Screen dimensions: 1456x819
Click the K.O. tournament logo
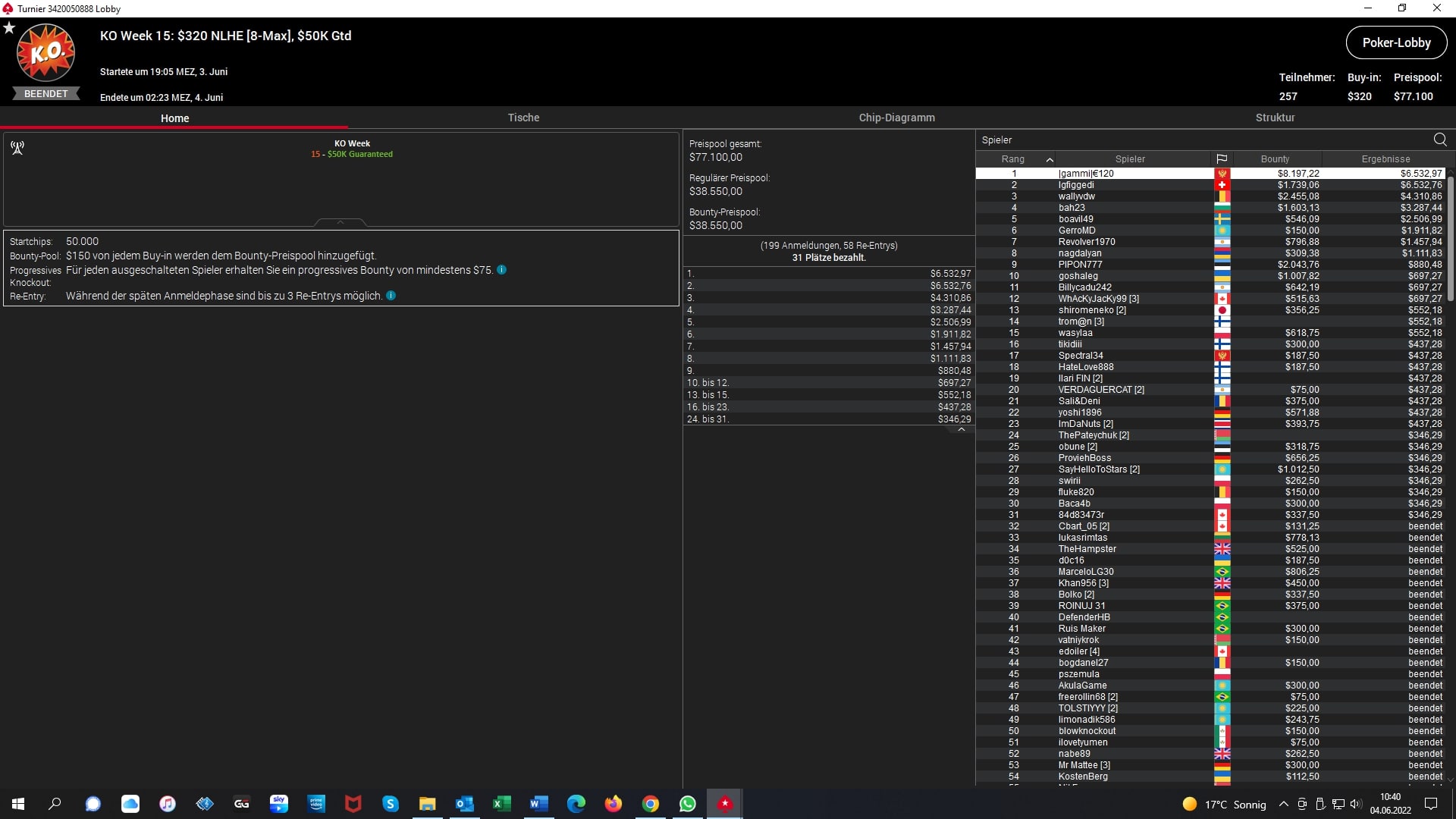46,53
